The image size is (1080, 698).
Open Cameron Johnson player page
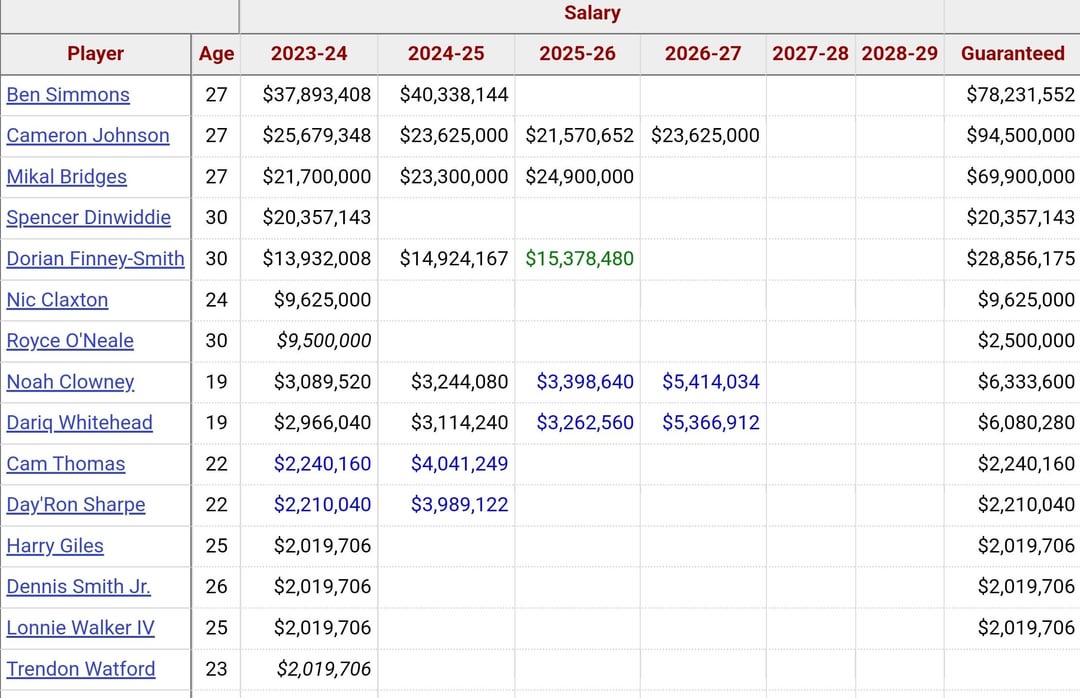click(88, 136)
